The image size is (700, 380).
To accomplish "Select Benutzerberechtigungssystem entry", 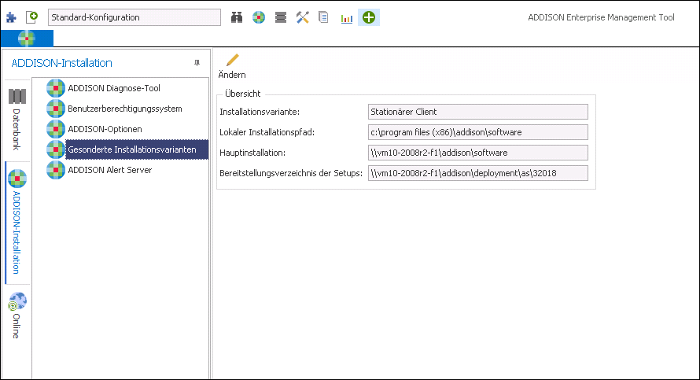I will [x=125, y=109].
